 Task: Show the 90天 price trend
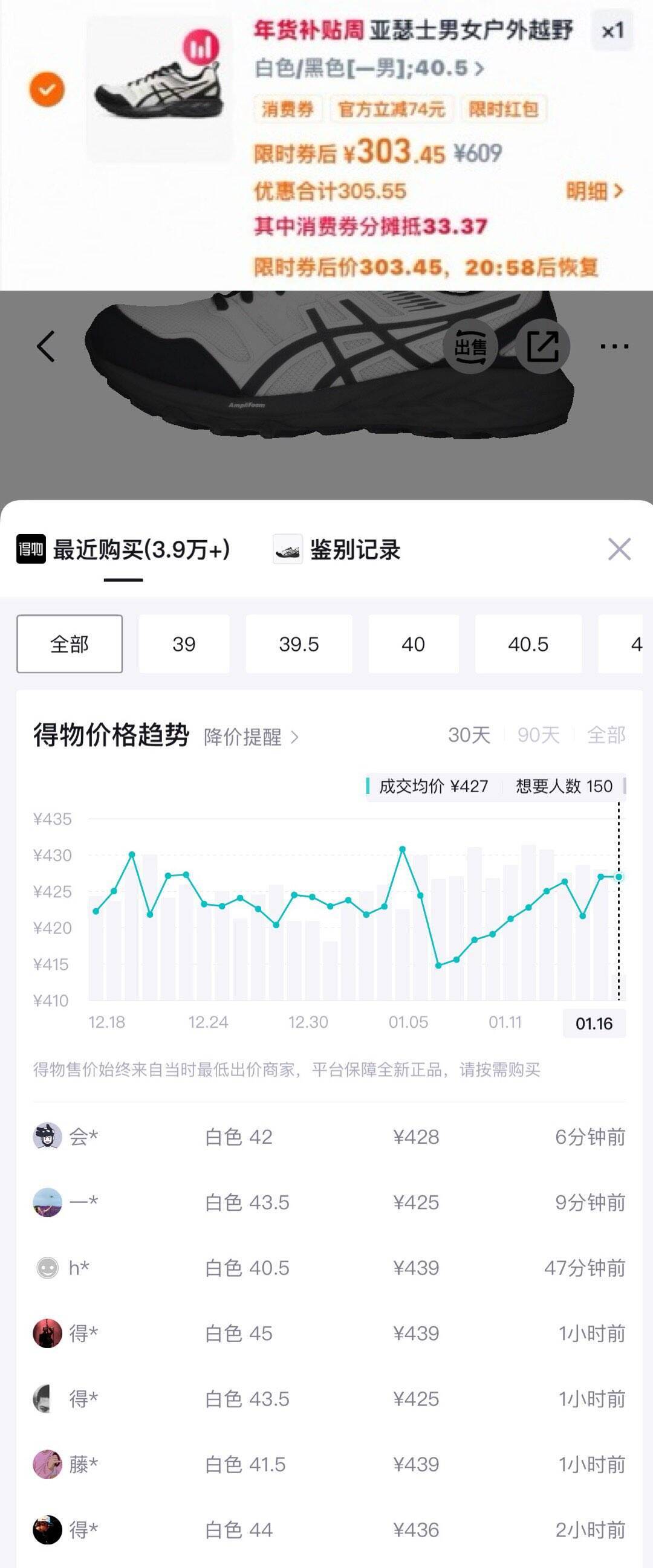coord(539,735)
